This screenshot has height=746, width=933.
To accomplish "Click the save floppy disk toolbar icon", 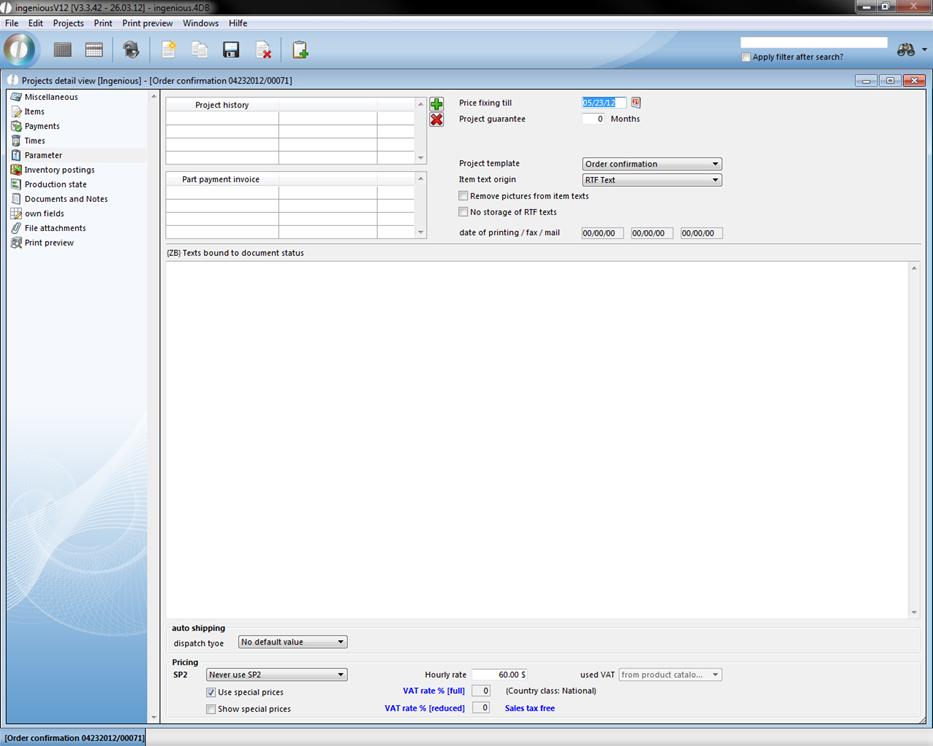I will pyautogui.click(x=231, y=50).
